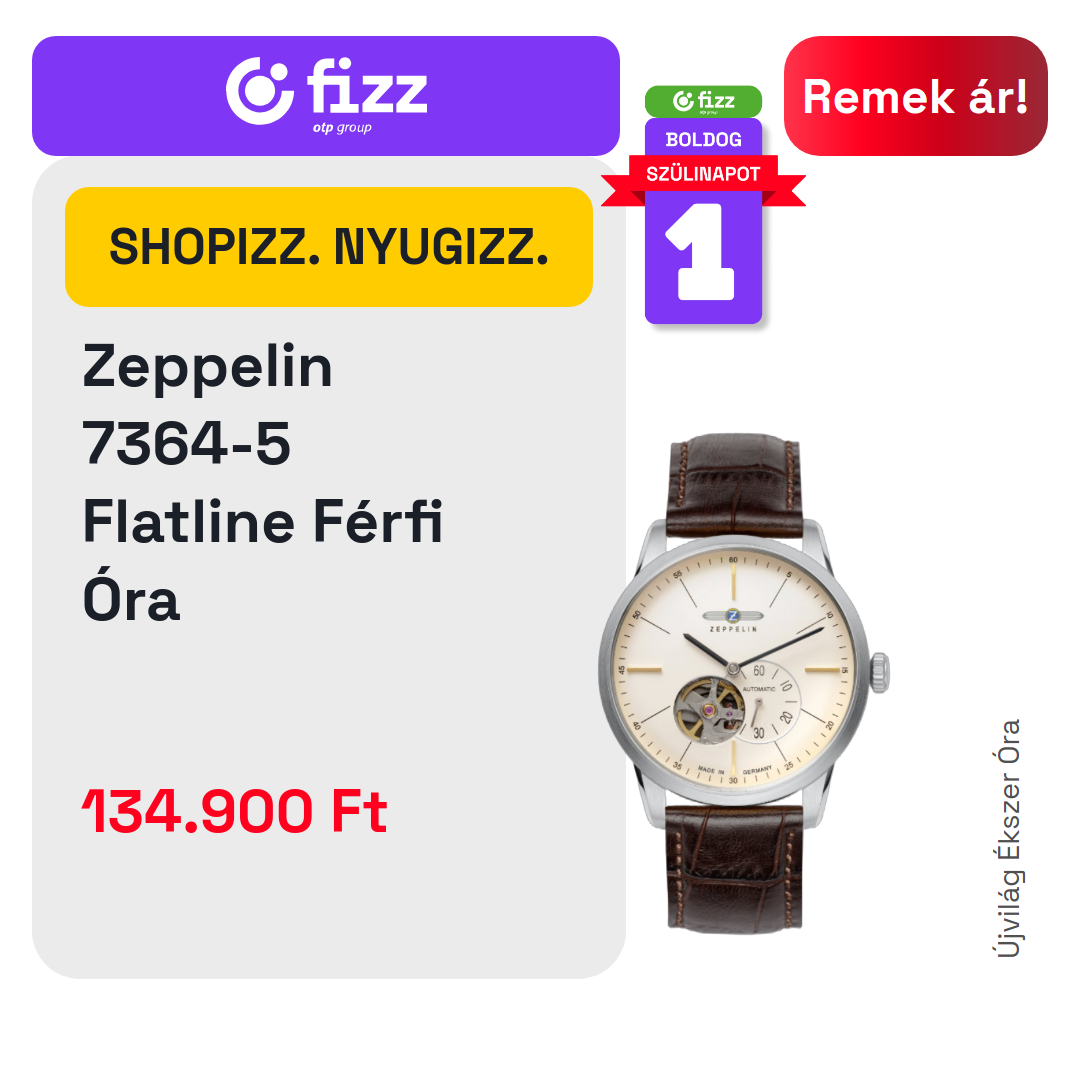Click the BOLDOG label on the birthday badge

coord(703,140)
